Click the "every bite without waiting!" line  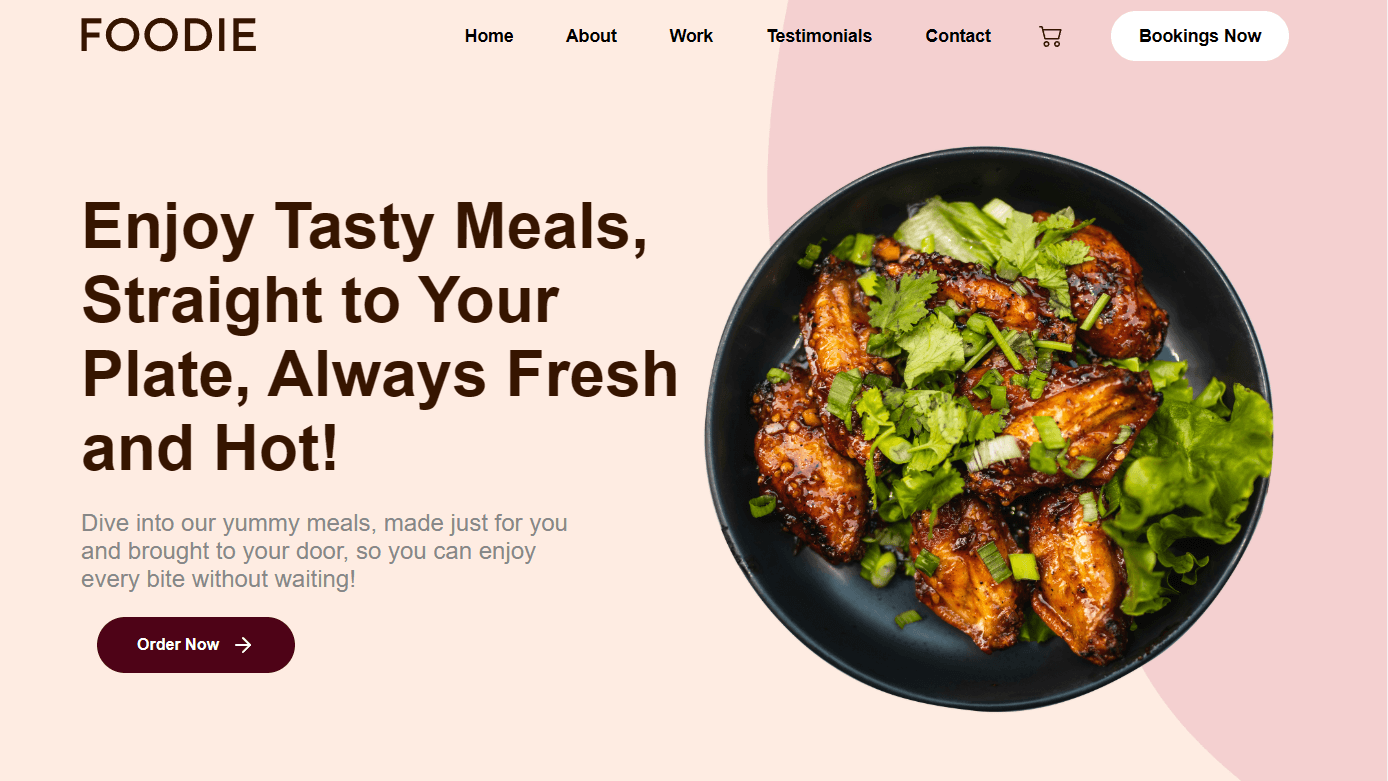(218, 579)
